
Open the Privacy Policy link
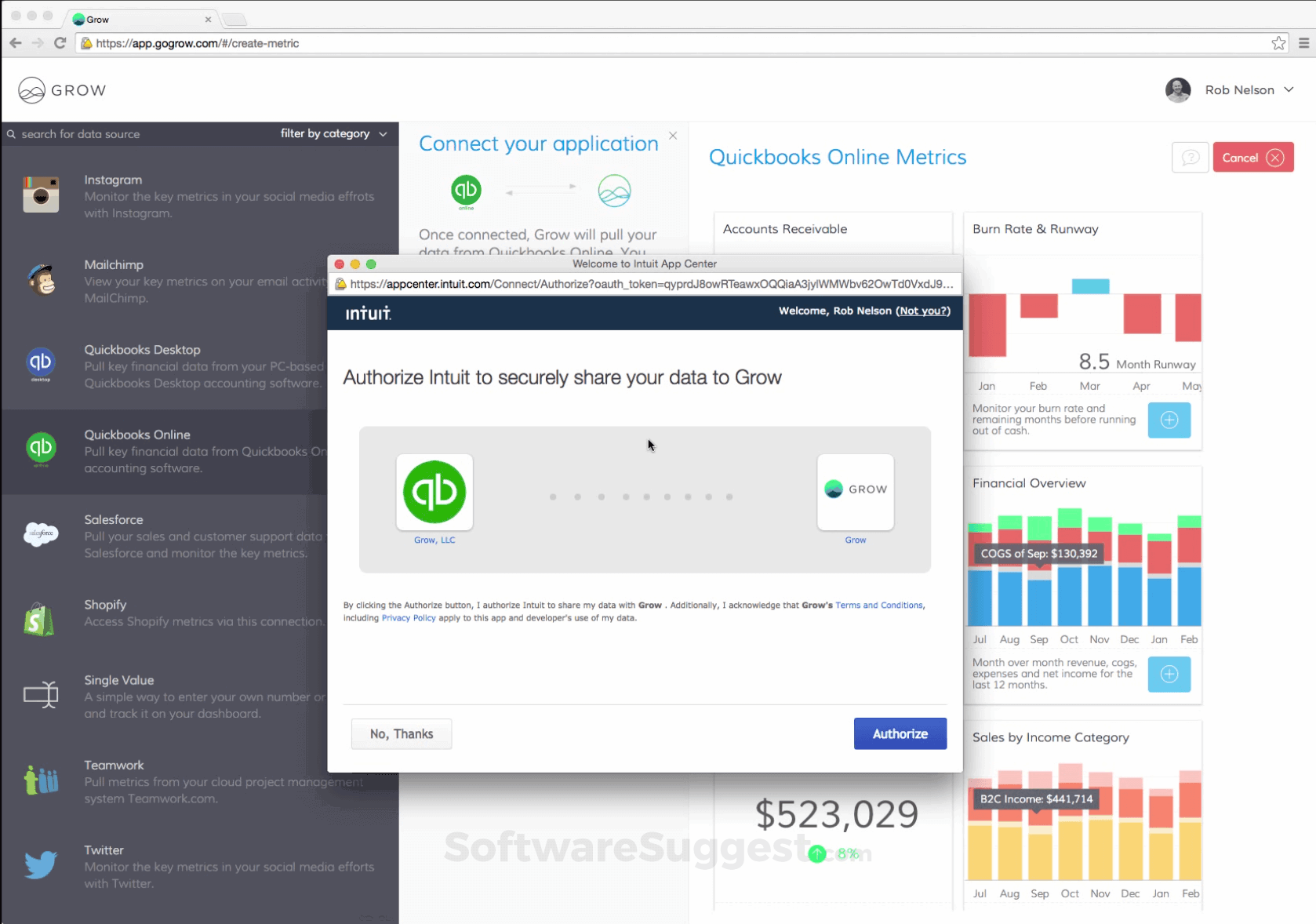pos(409,618)
